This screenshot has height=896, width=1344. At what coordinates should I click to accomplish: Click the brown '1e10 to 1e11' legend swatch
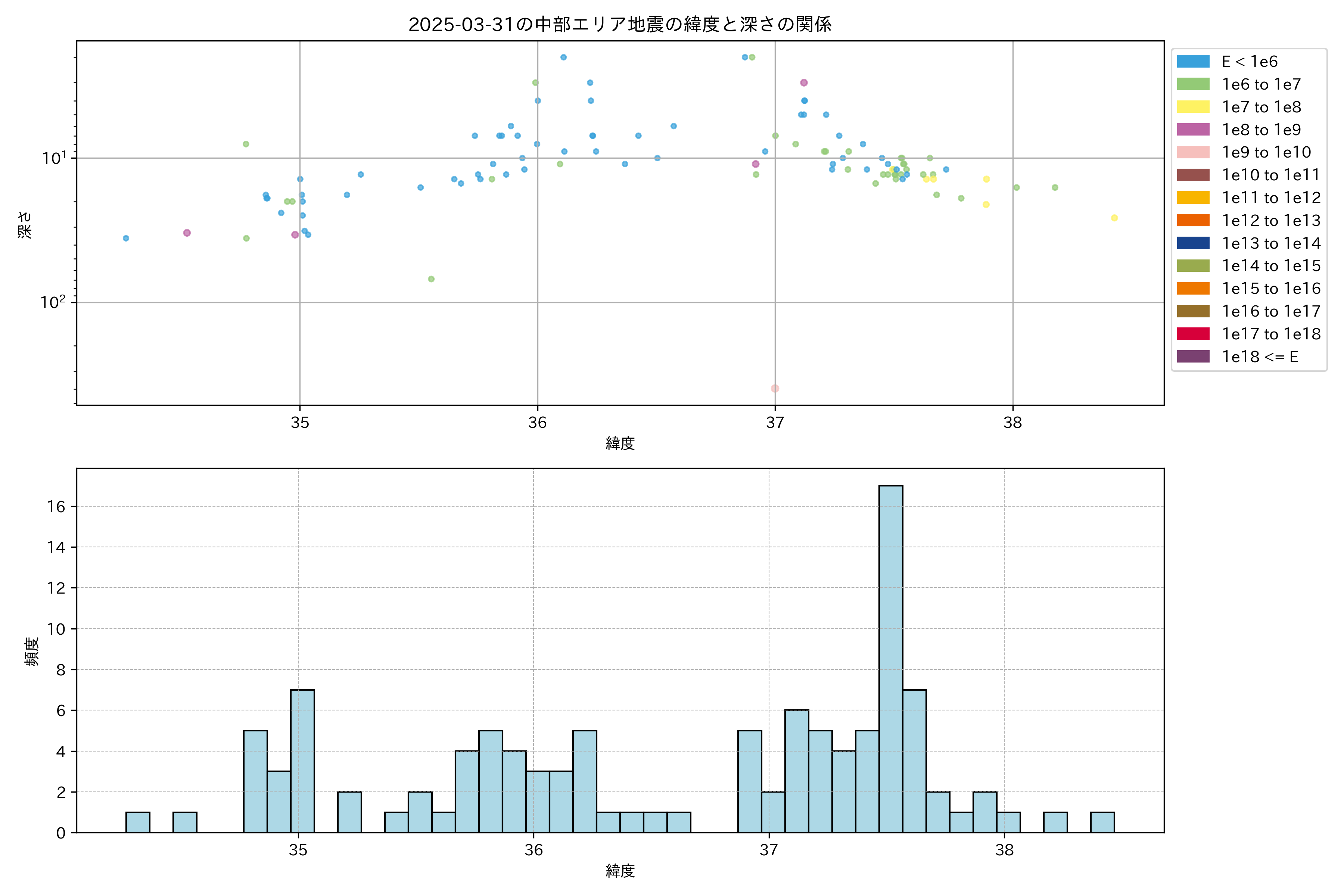tap(1193, 175)
